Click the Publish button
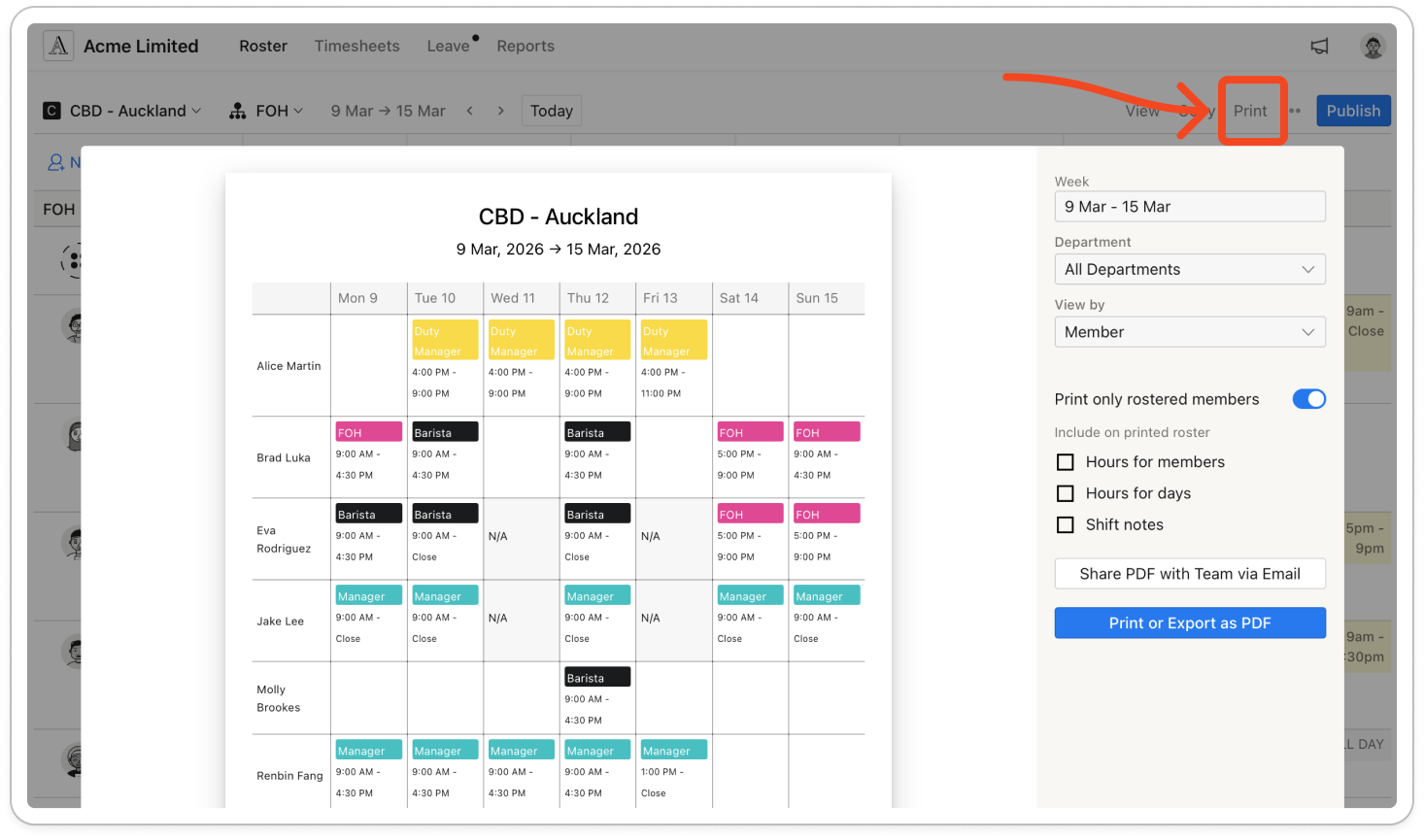This screenshot has height=840, width=1424. (1353, 111)
